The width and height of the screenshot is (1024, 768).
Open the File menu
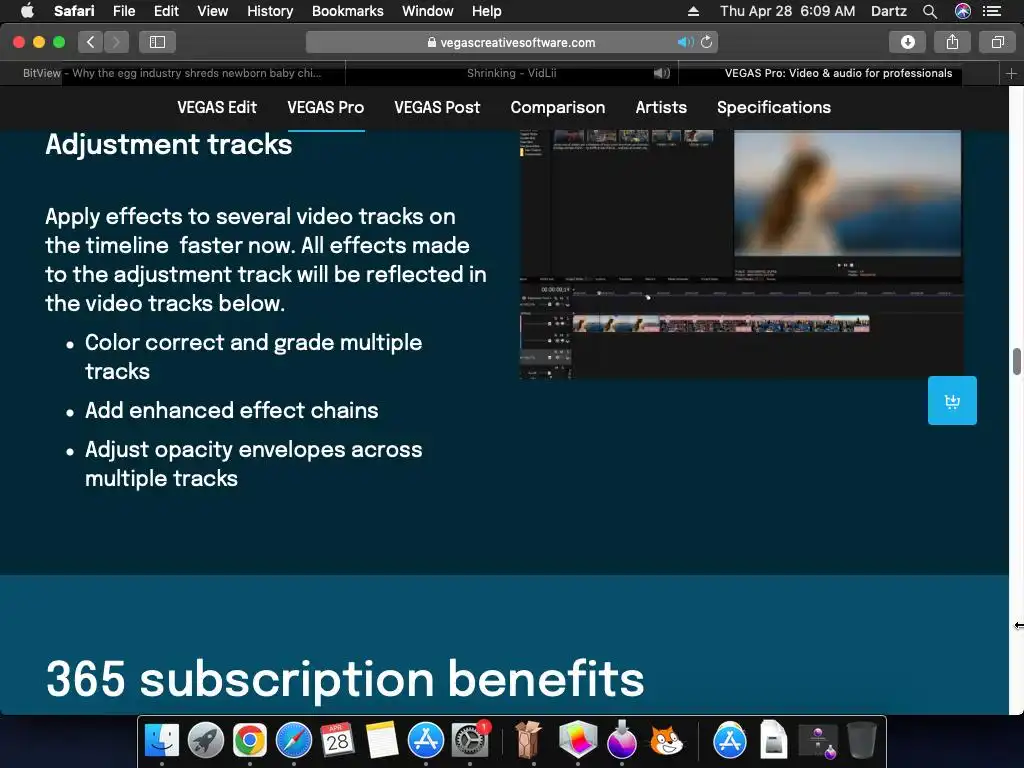click(x=123, y=11)
